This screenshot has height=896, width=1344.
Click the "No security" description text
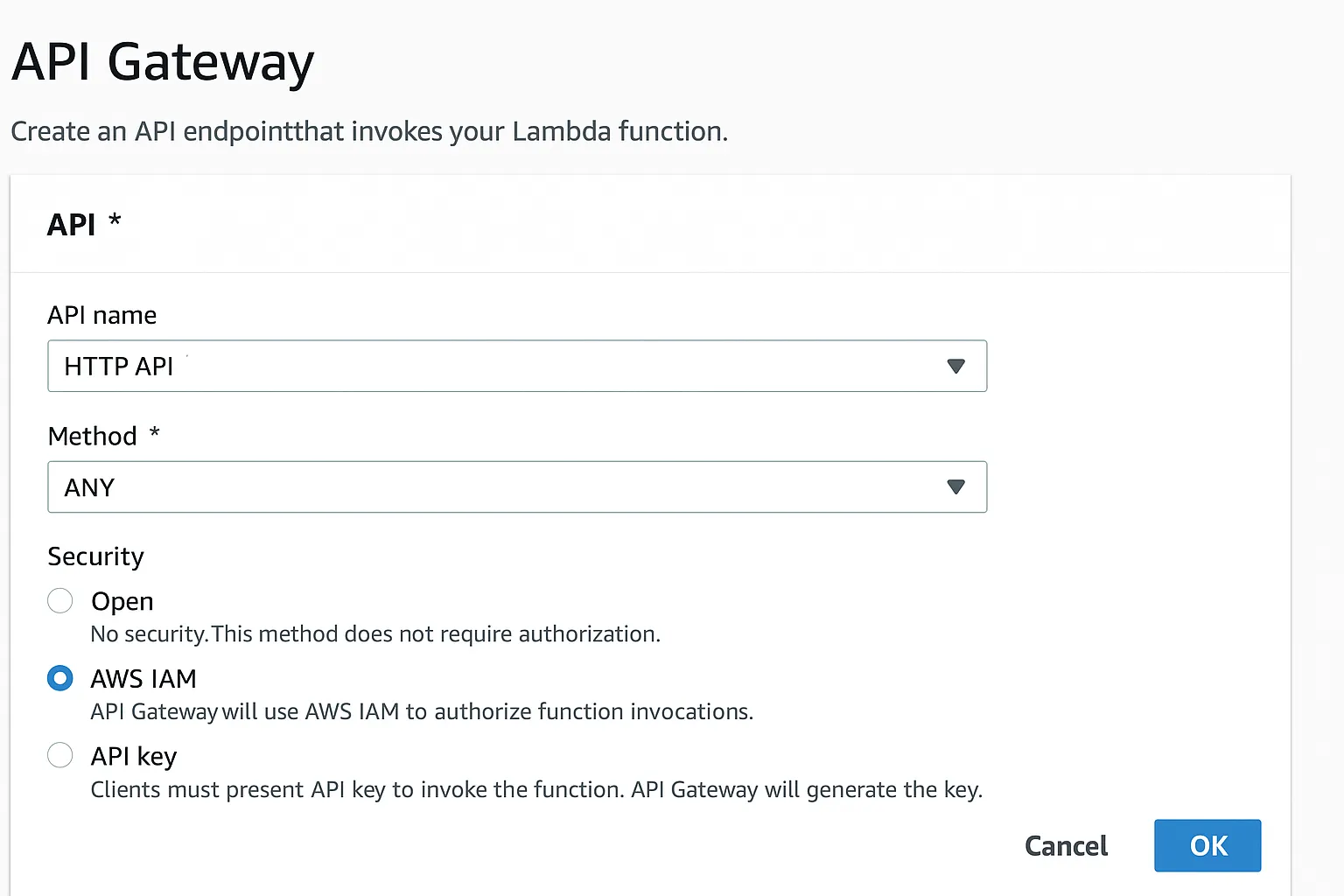click(x=375, y=634)
